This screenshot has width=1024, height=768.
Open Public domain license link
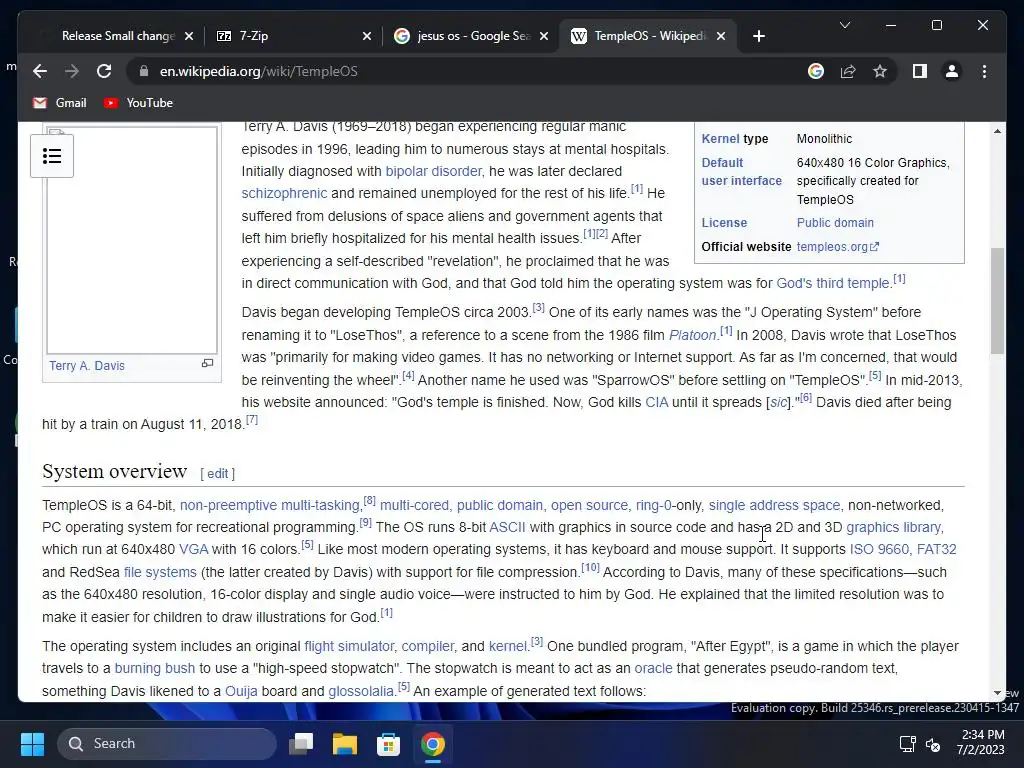[x=835, y=223]
